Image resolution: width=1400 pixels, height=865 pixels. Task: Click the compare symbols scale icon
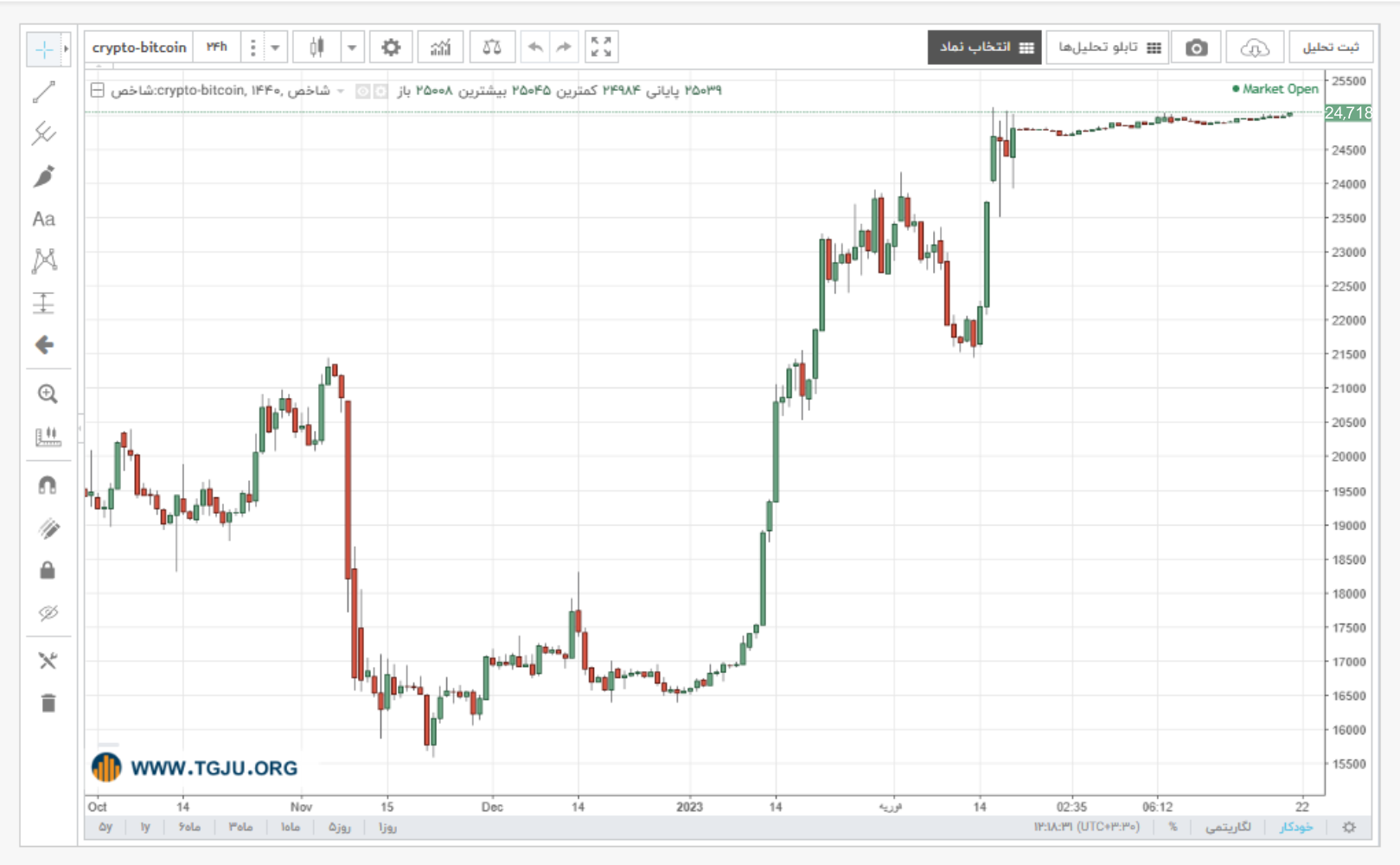tap(492, 48)
